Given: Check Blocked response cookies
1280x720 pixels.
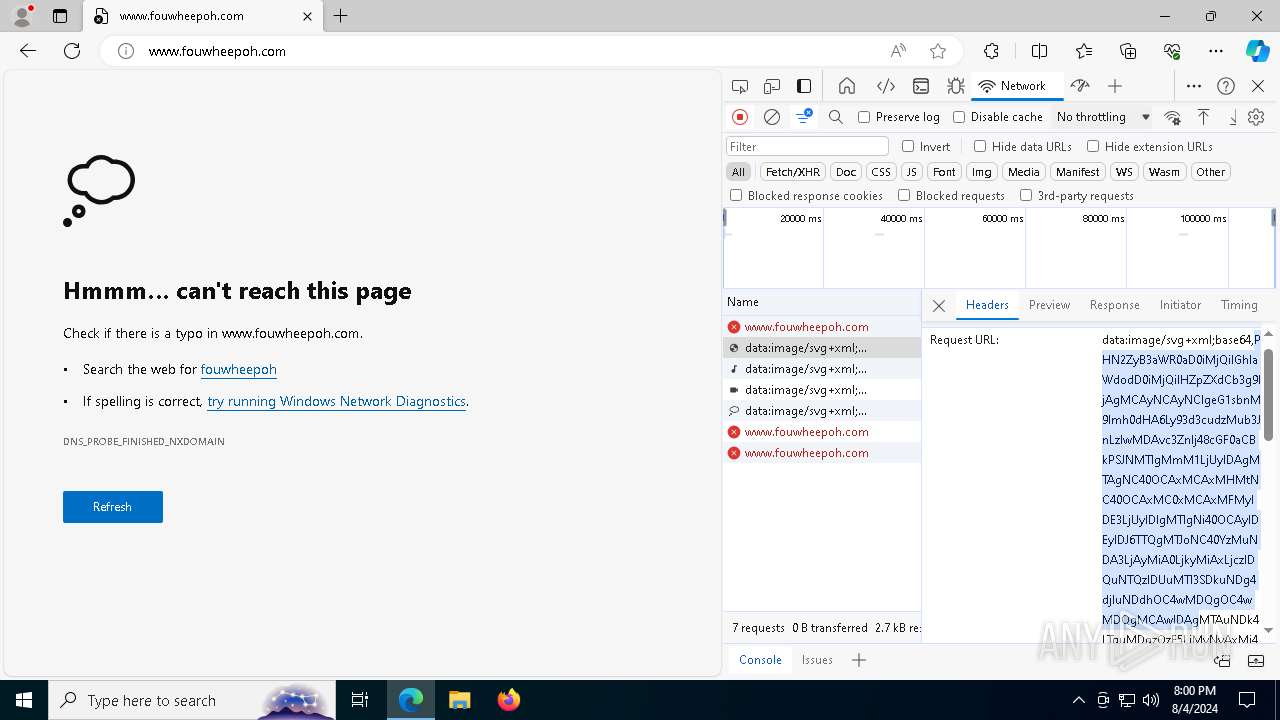Looking at the screenshot, I should [736, 196].
